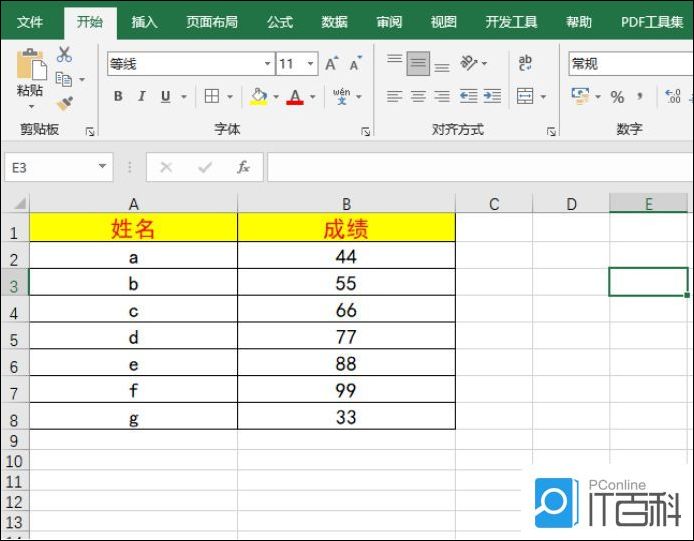The width and height of the screenshot is (694, 541).
Task: Select the 成绩 header cell
Action: [346, 228]
